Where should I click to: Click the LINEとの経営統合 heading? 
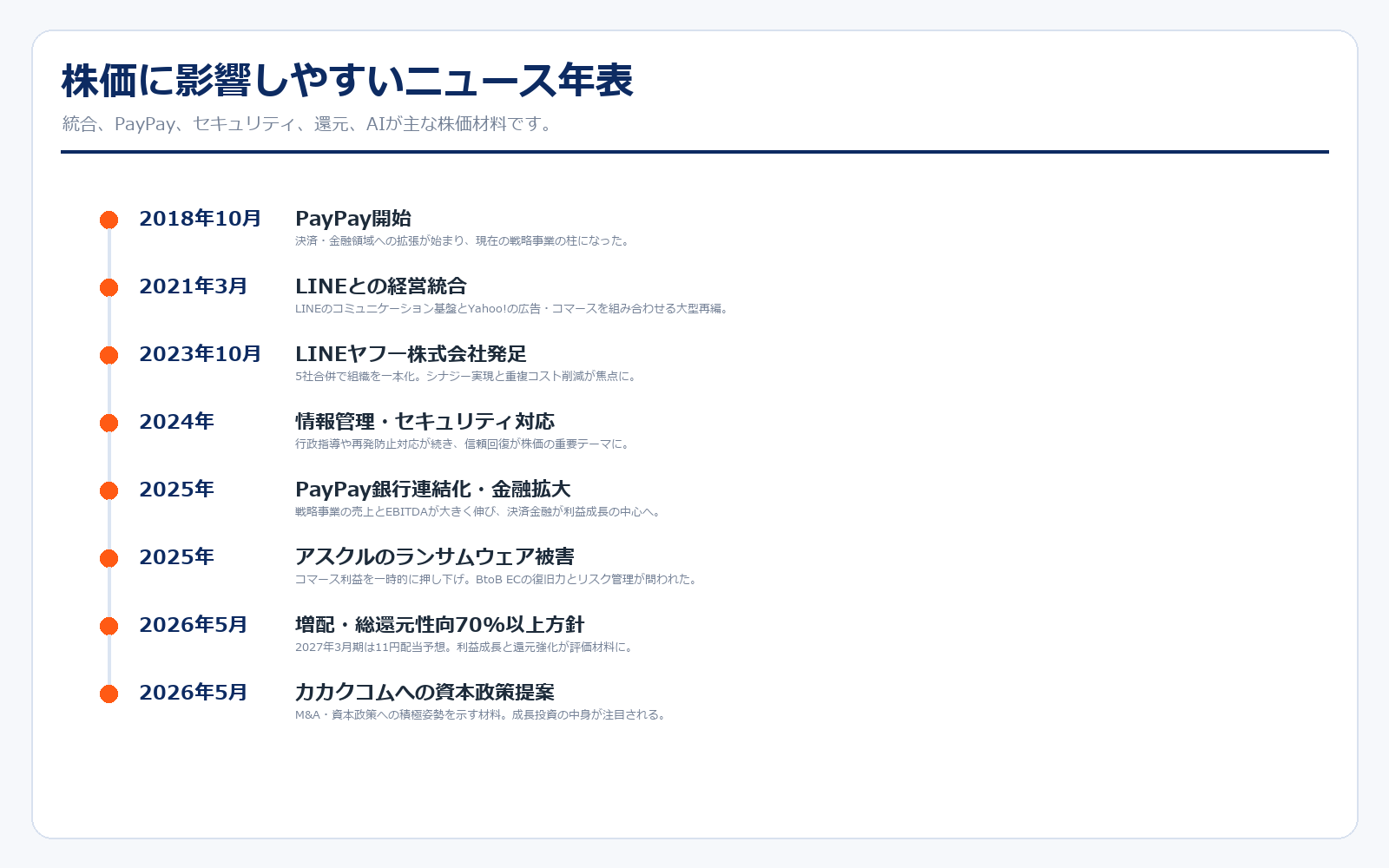coord(381,286)
